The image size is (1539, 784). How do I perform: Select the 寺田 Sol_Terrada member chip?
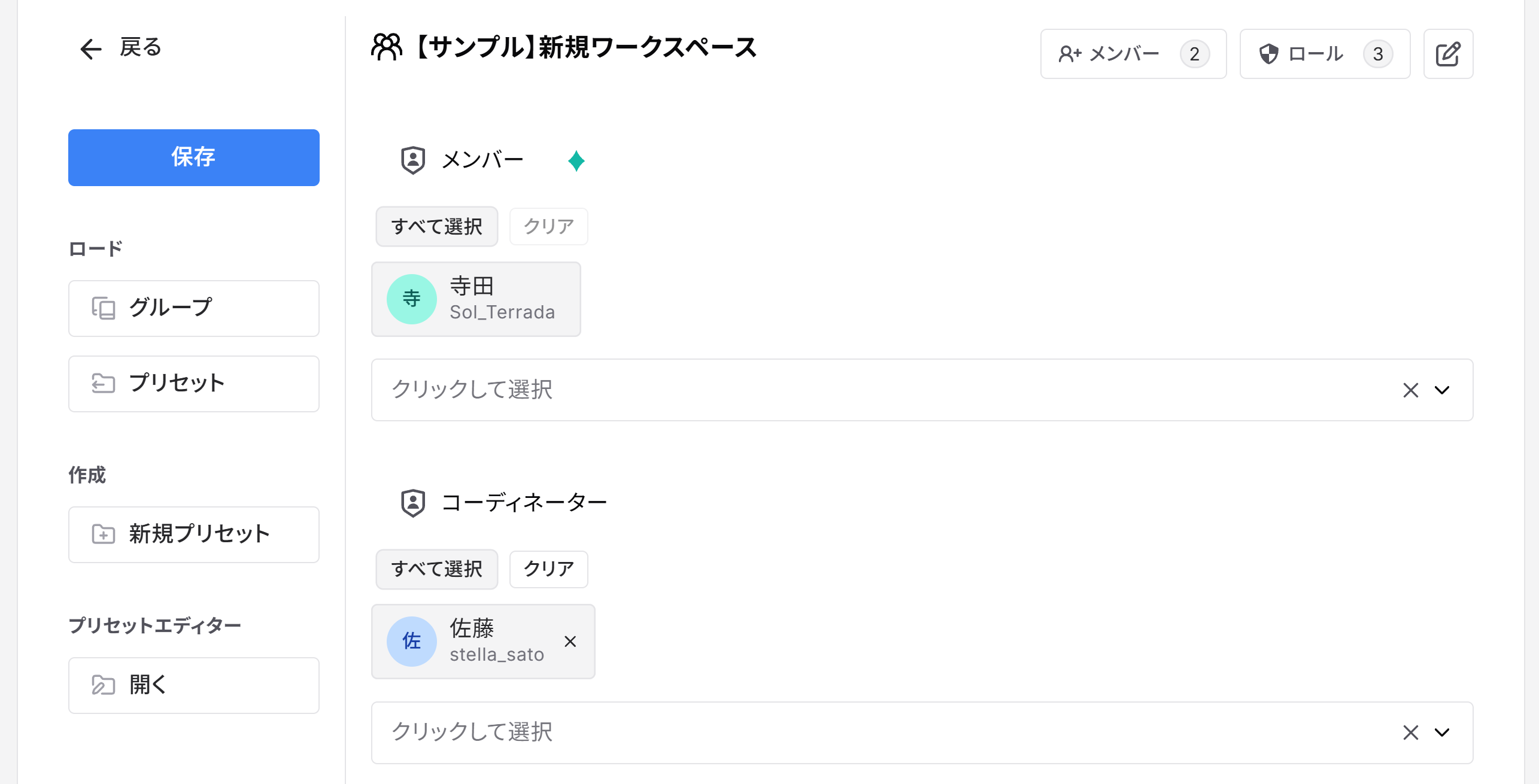476,299
